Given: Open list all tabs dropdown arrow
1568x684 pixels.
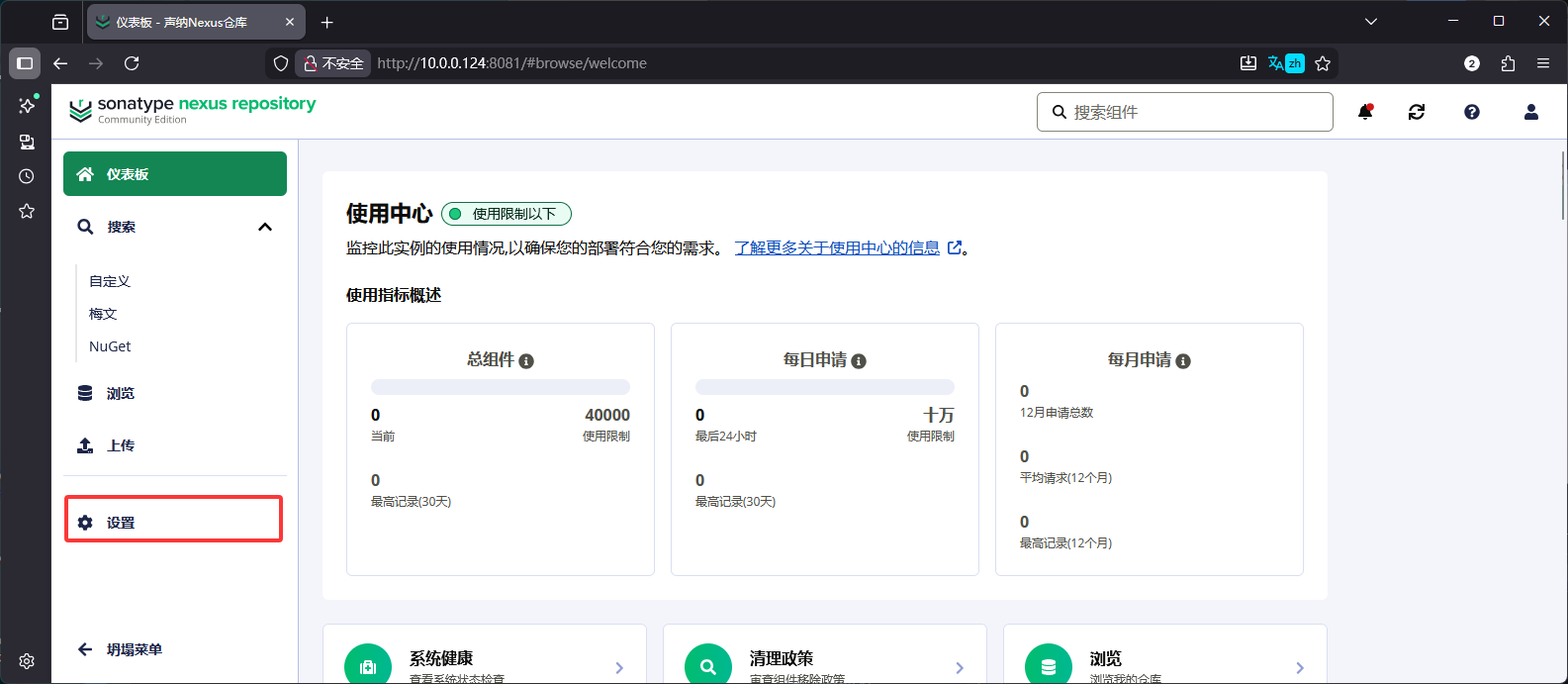Looking at the screenshot, I should click(x=1371, y=22).
